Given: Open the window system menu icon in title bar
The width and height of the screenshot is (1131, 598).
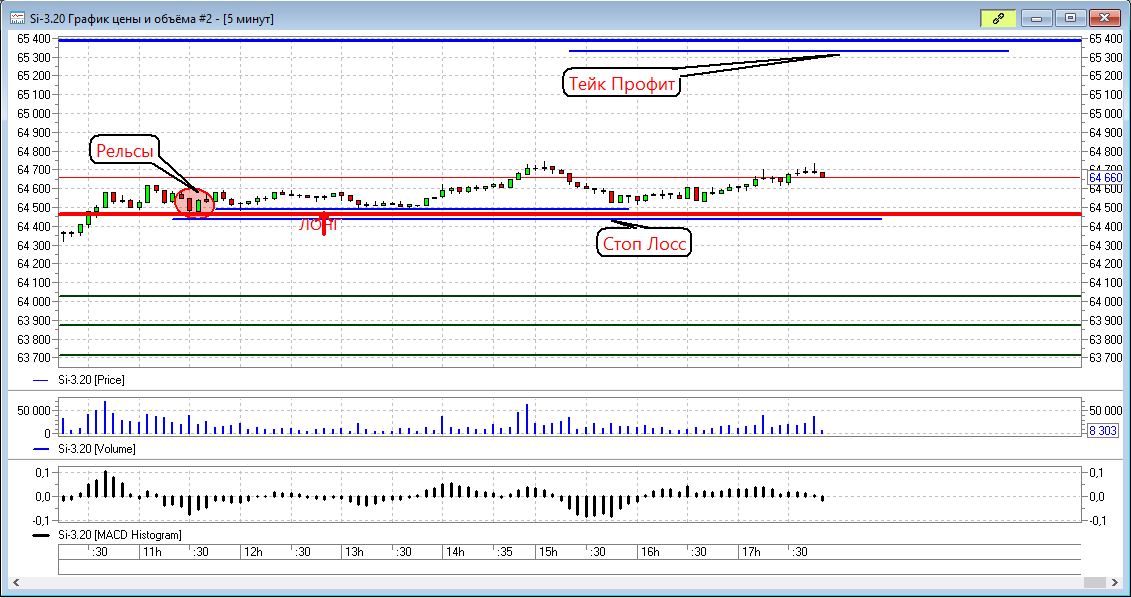Looking at the screenshot, I should 16,19.
